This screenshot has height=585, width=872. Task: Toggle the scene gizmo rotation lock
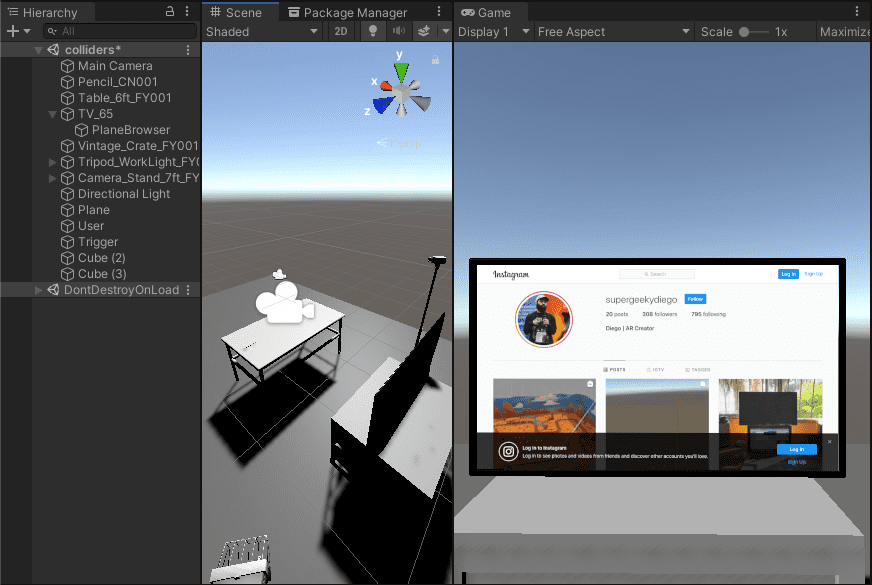tap(435, 60)
